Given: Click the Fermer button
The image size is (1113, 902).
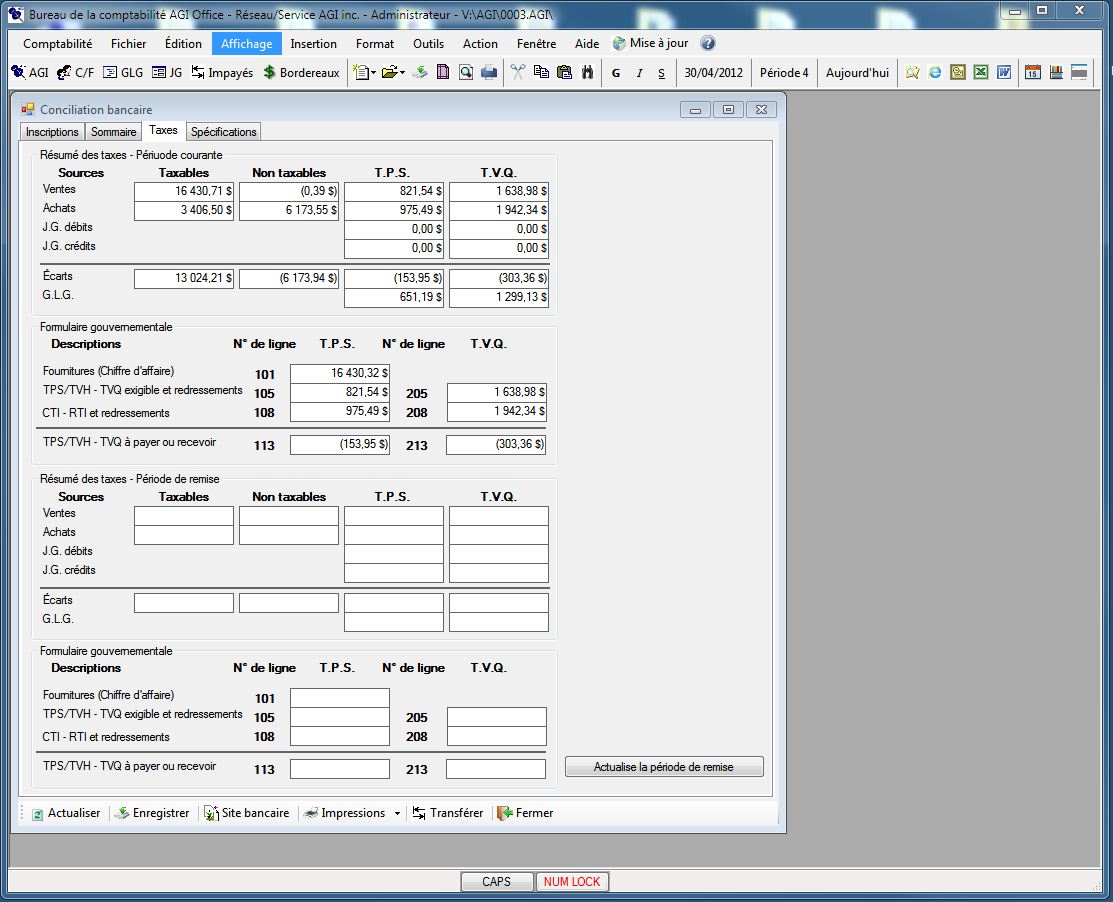Looking at the screenshot, I should [525, 813].
